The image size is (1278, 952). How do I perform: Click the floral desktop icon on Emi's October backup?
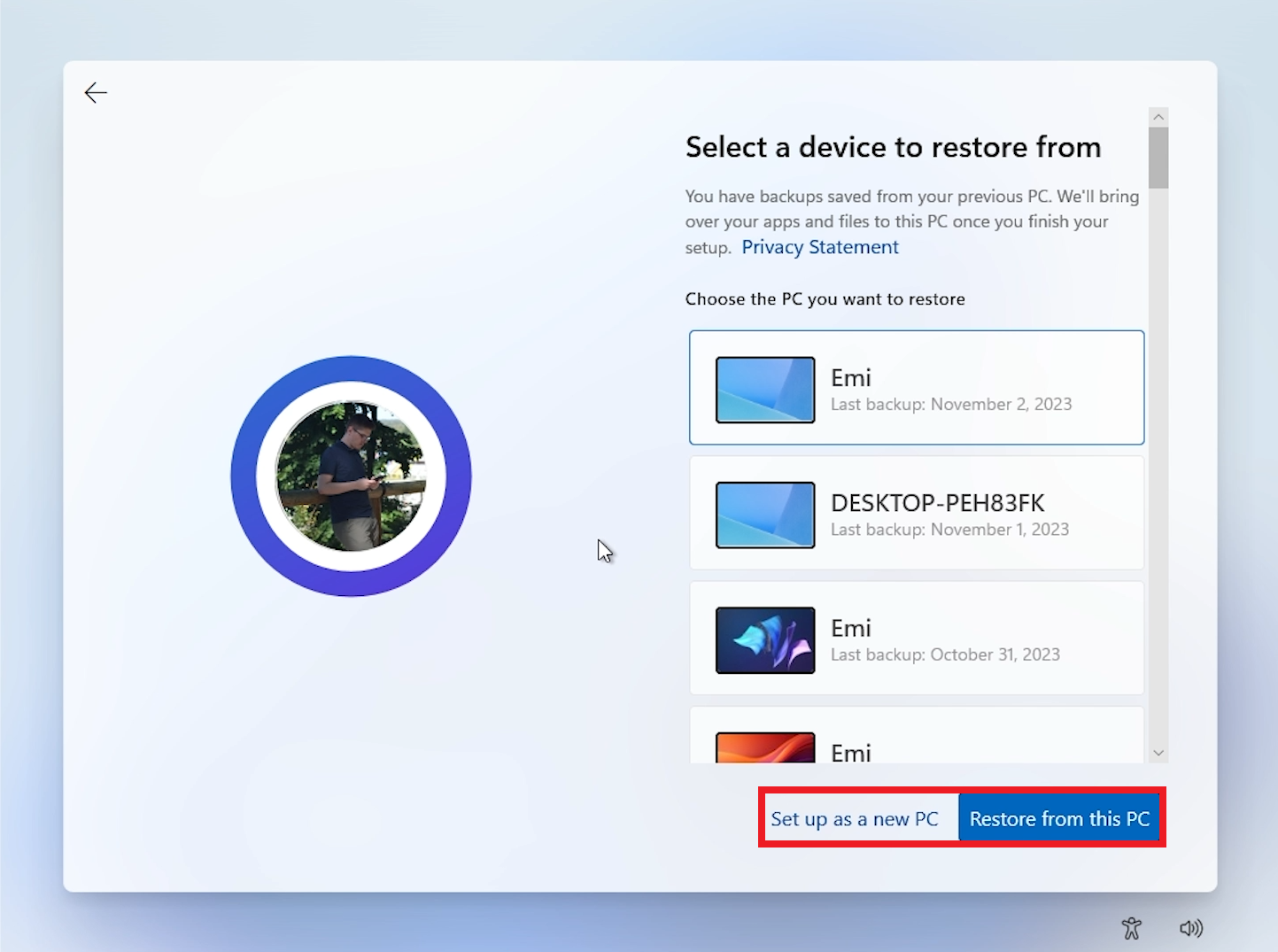pyautogui.click(x=764, y=639)
